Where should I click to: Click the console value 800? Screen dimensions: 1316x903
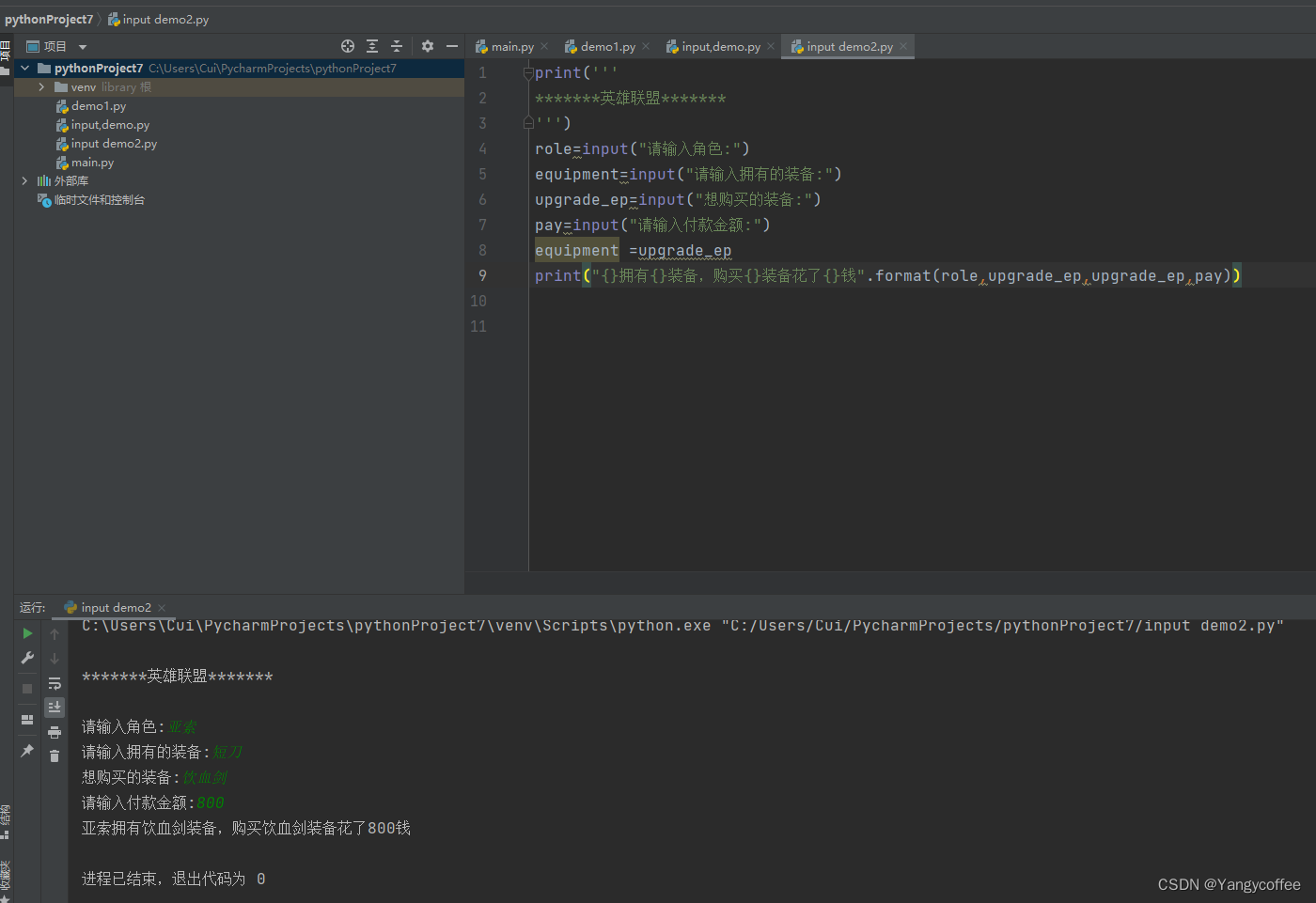coord(210,802)
